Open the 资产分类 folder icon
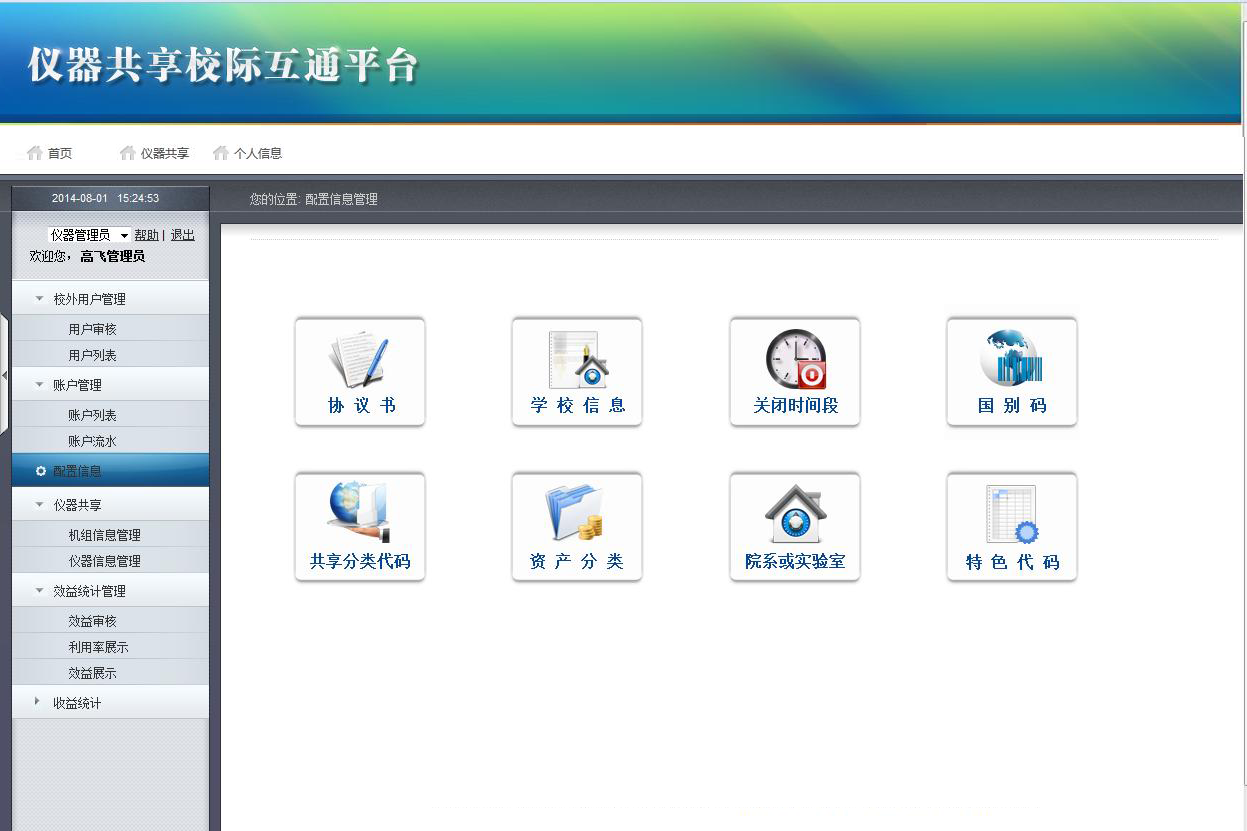Image resolution: width=1247 pixels, height=831 pixels. pyautogui.click(x=577, y=526)
